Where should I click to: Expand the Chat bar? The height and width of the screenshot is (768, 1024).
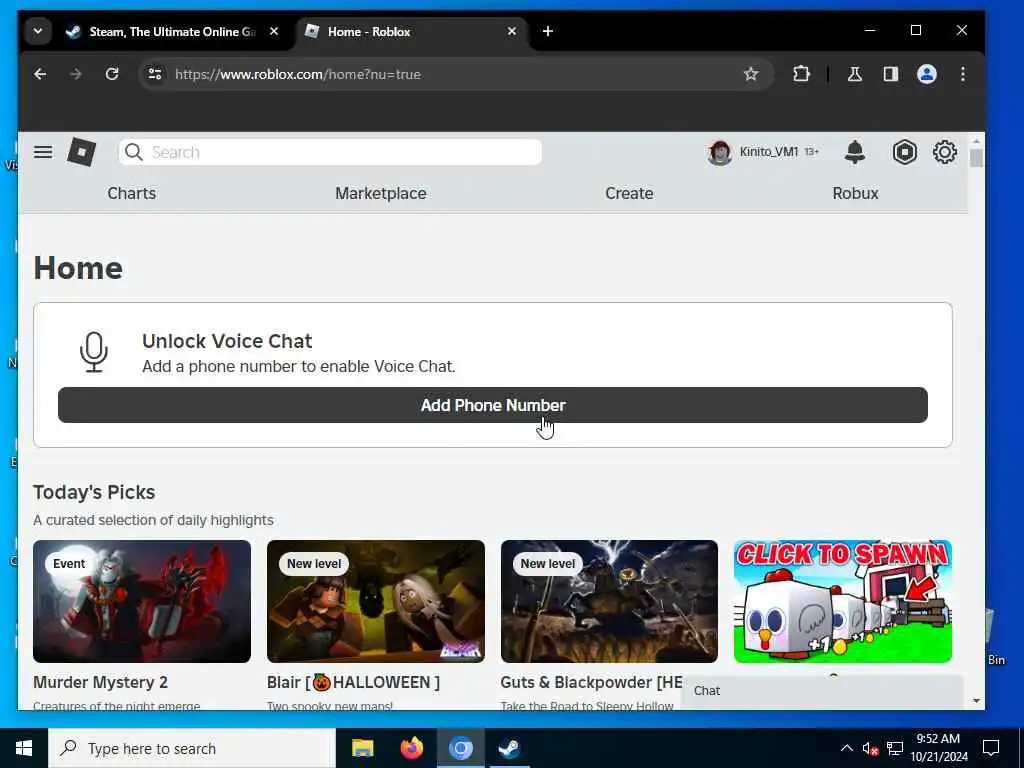(x=822, y=691)
